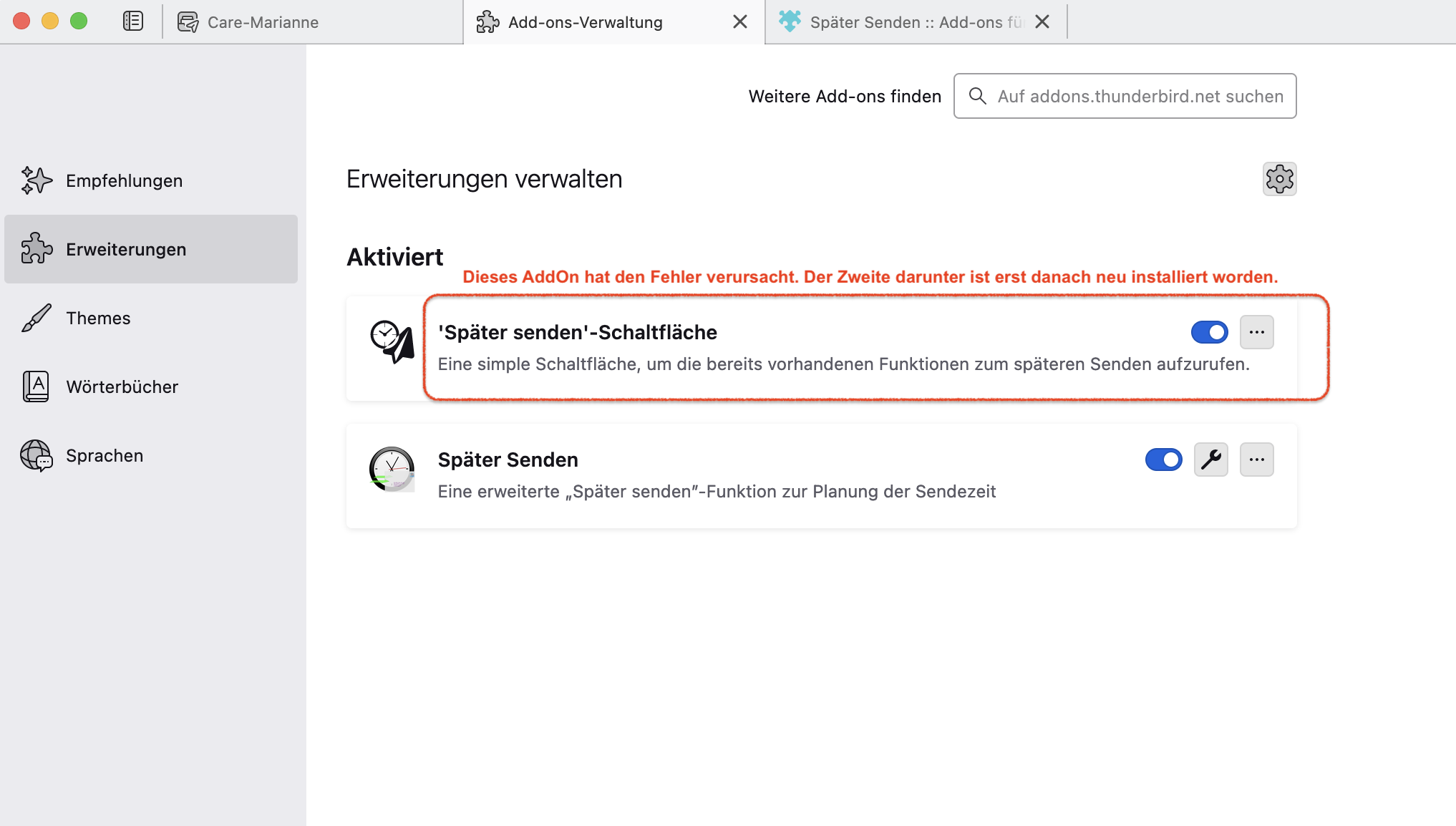Open the gear tools menu for add-ons

tap(1279, 179)
